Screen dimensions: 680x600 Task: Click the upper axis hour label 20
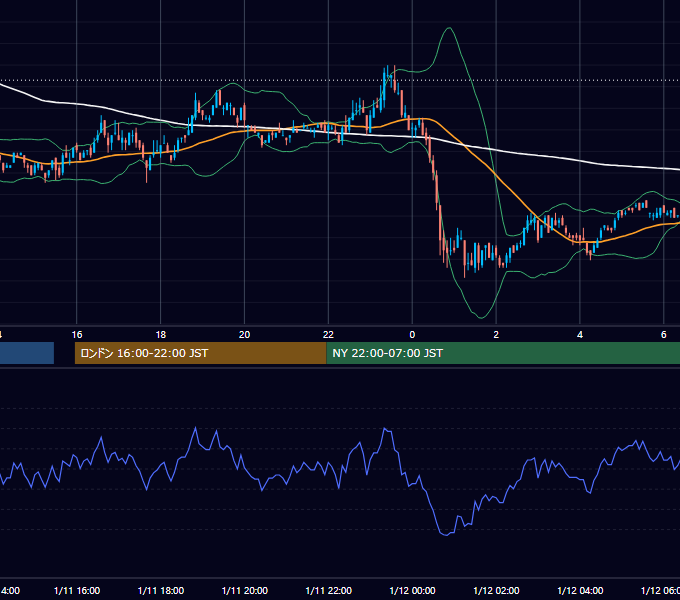[245, 334]
